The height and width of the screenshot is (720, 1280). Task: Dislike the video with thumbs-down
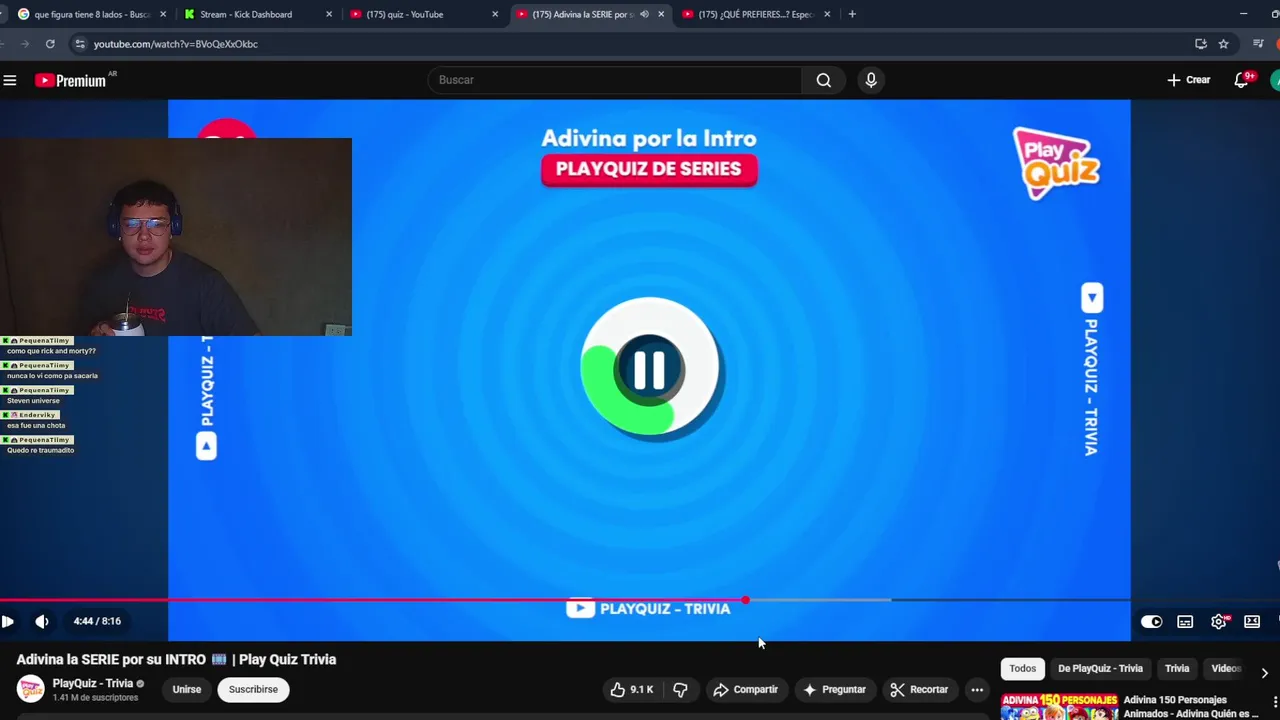coord(680,689)
